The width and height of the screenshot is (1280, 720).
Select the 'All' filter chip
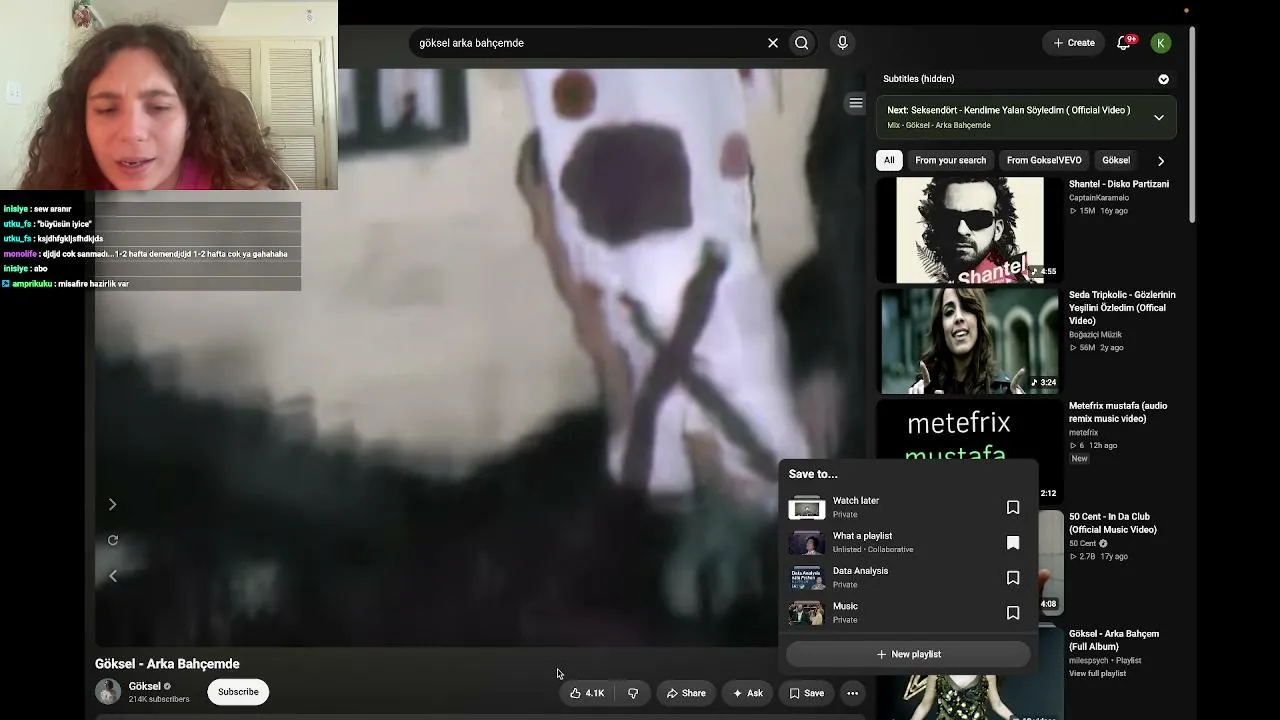[x=889, y=160]
